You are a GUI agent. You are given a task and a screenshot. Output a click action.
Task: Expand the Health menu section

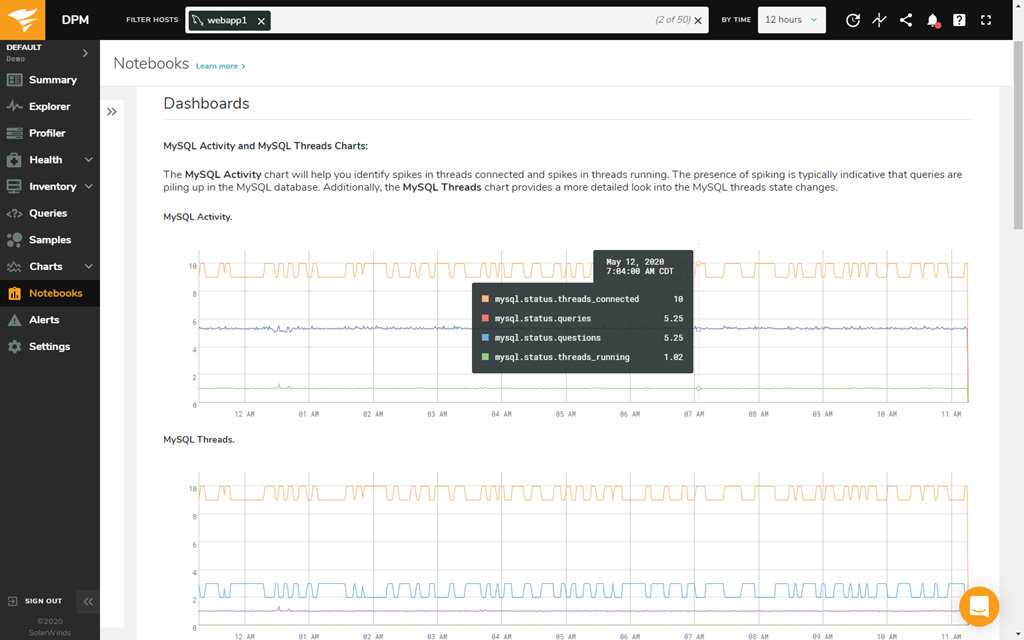tap(88, 160)
